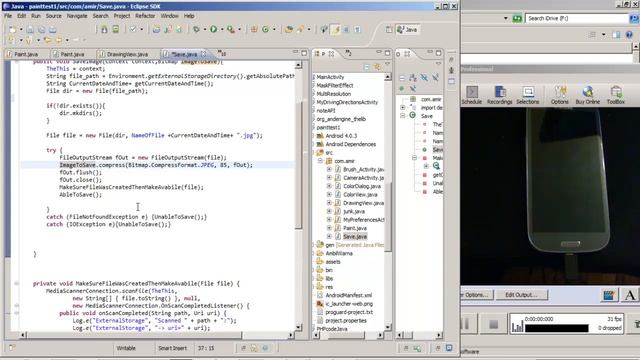Click the New Java Package icon
Image resolution: width=640 pixels, height=360 pixels.
click(254, 29)
